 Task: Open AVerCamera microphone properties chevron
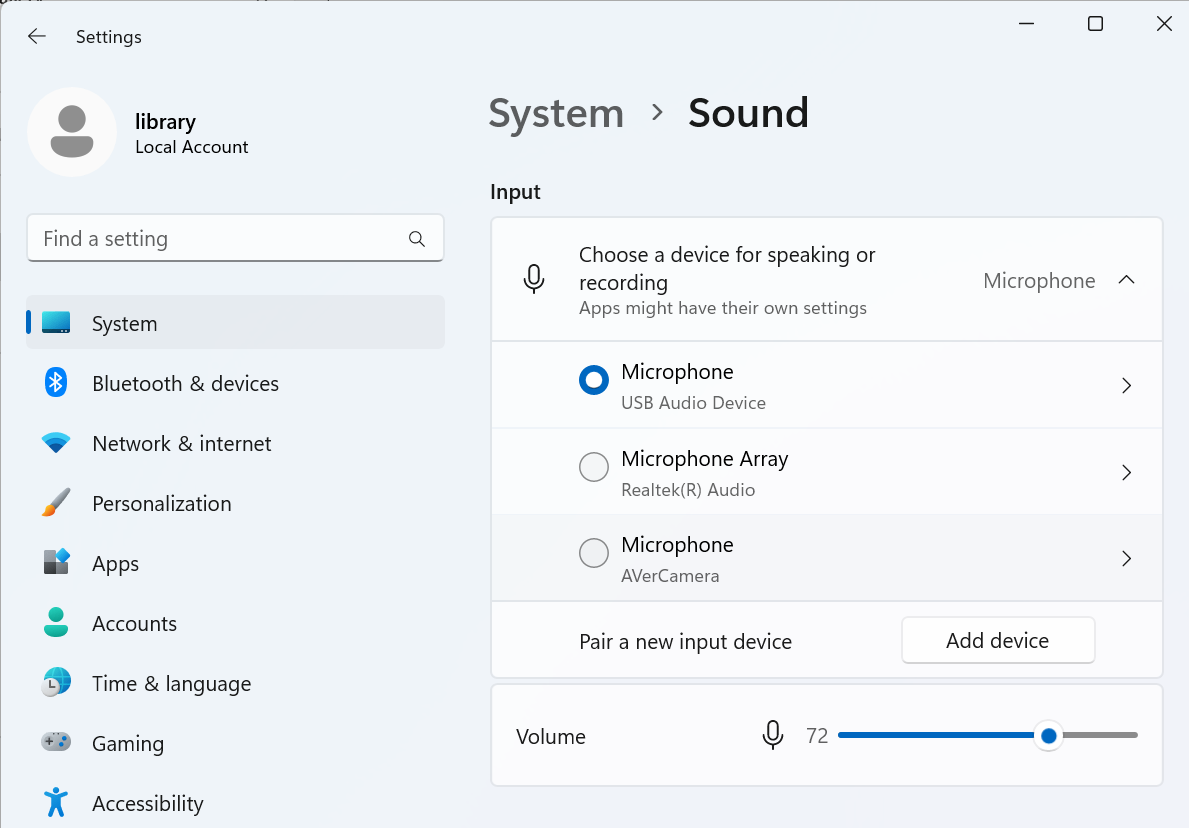click(1126, 559)
